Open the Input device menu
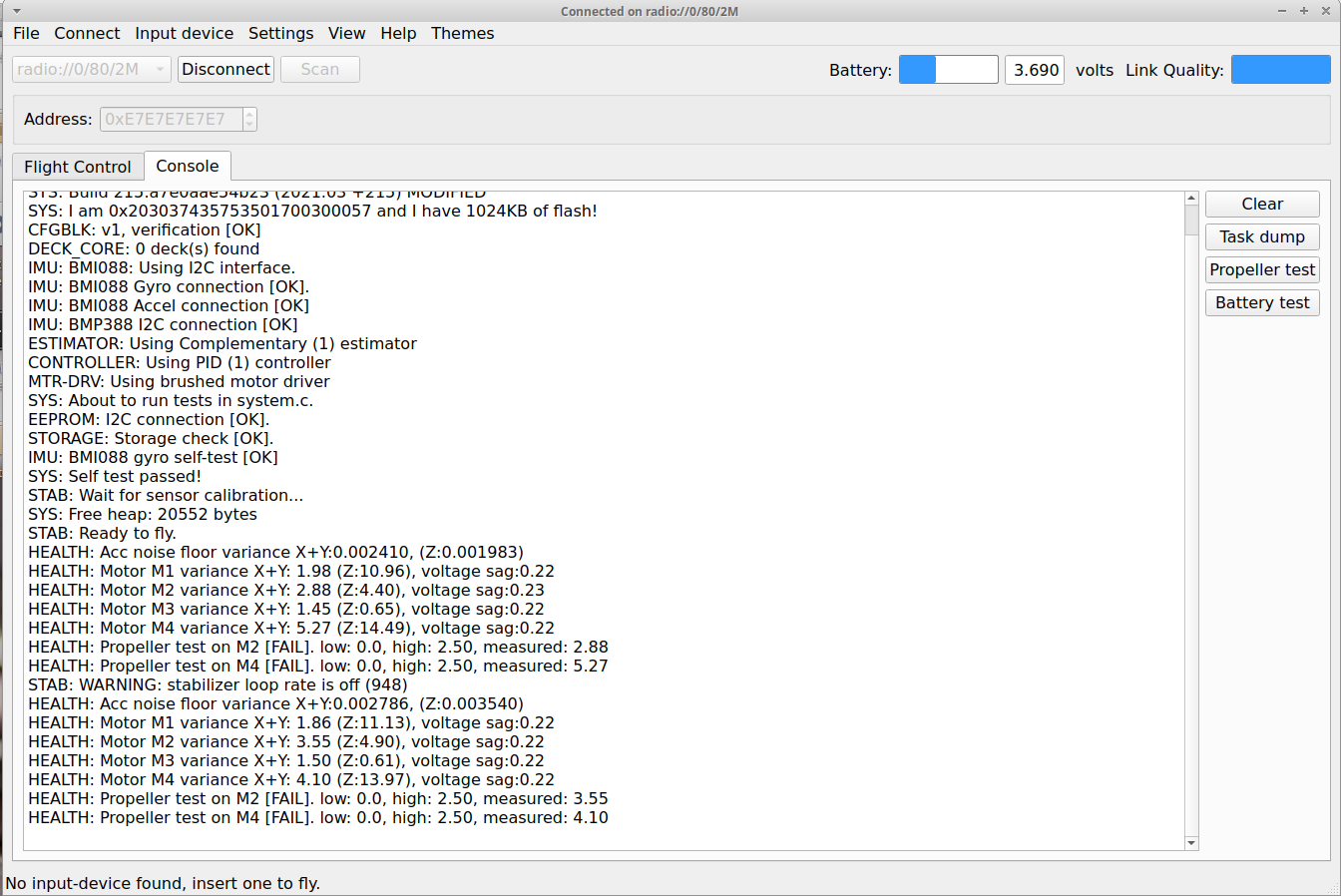Viewport: 1341px width, 896px height. [x=184, y=33]
